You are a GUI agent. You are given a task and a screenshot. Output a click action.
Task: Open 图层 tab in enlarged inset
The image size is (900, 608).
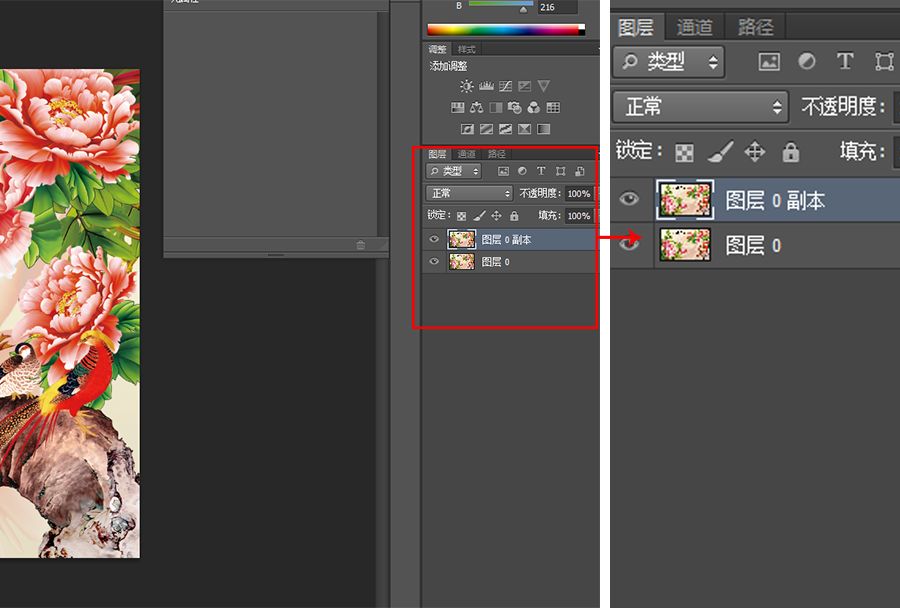pyautogui.click(x=636, y=27)
